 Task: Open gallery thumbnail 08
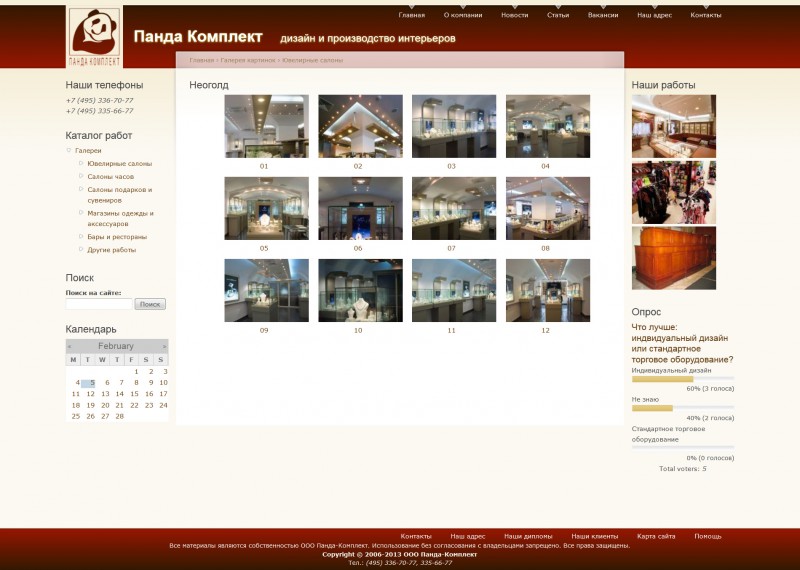click(x=548, y=208)
